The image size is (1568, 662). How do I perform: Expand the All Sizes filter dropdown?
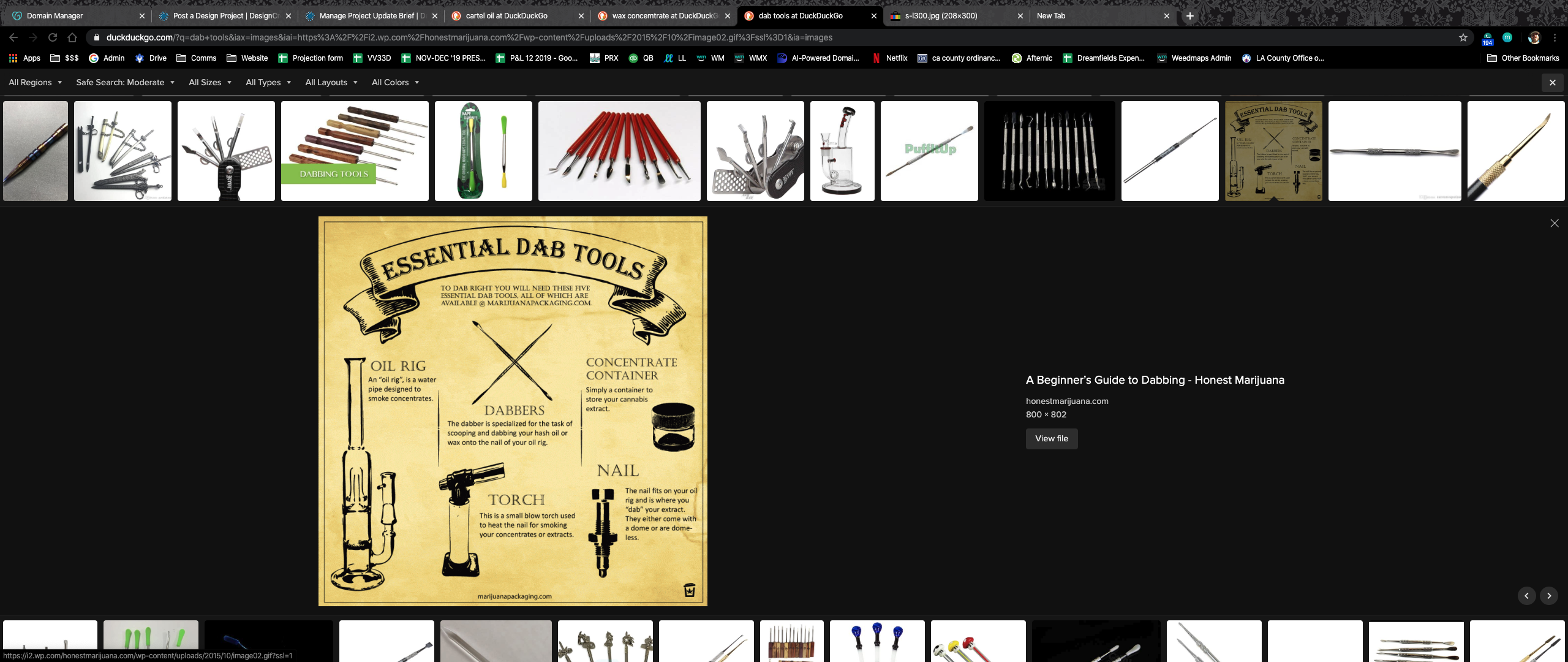[x=210, y=82]
